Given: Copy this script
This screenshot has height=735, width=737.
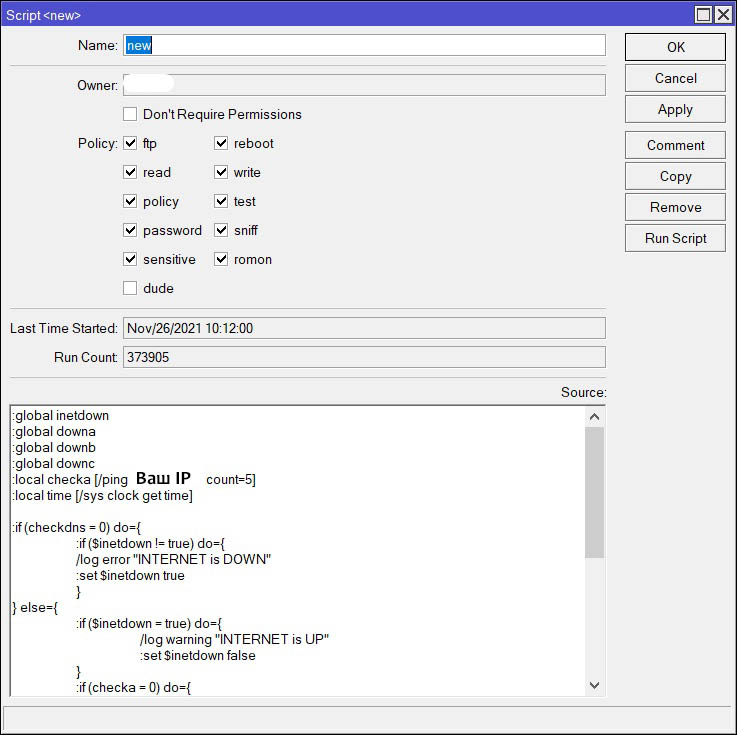Looking at the screenshot, I should 675,176.
